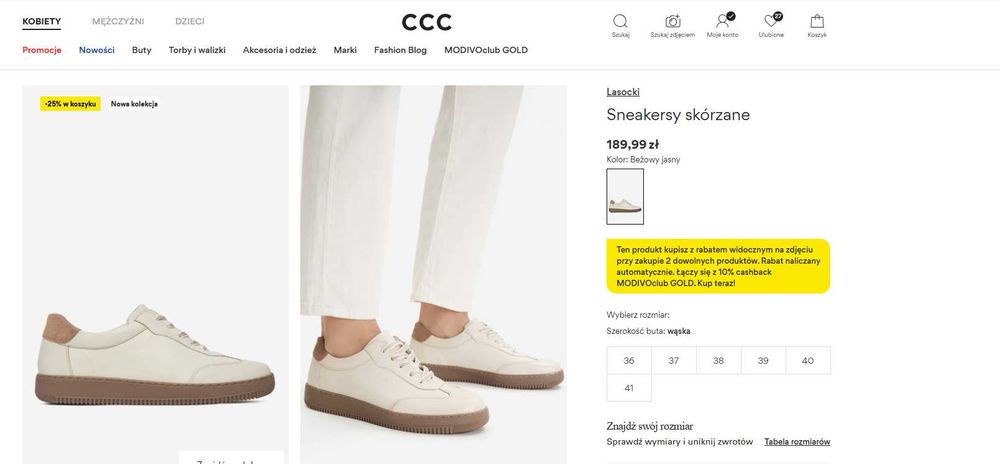The width and height of the screenshot is (1000, 464).
Task: Open the Promocje link
Action: [x=42, y=50]
